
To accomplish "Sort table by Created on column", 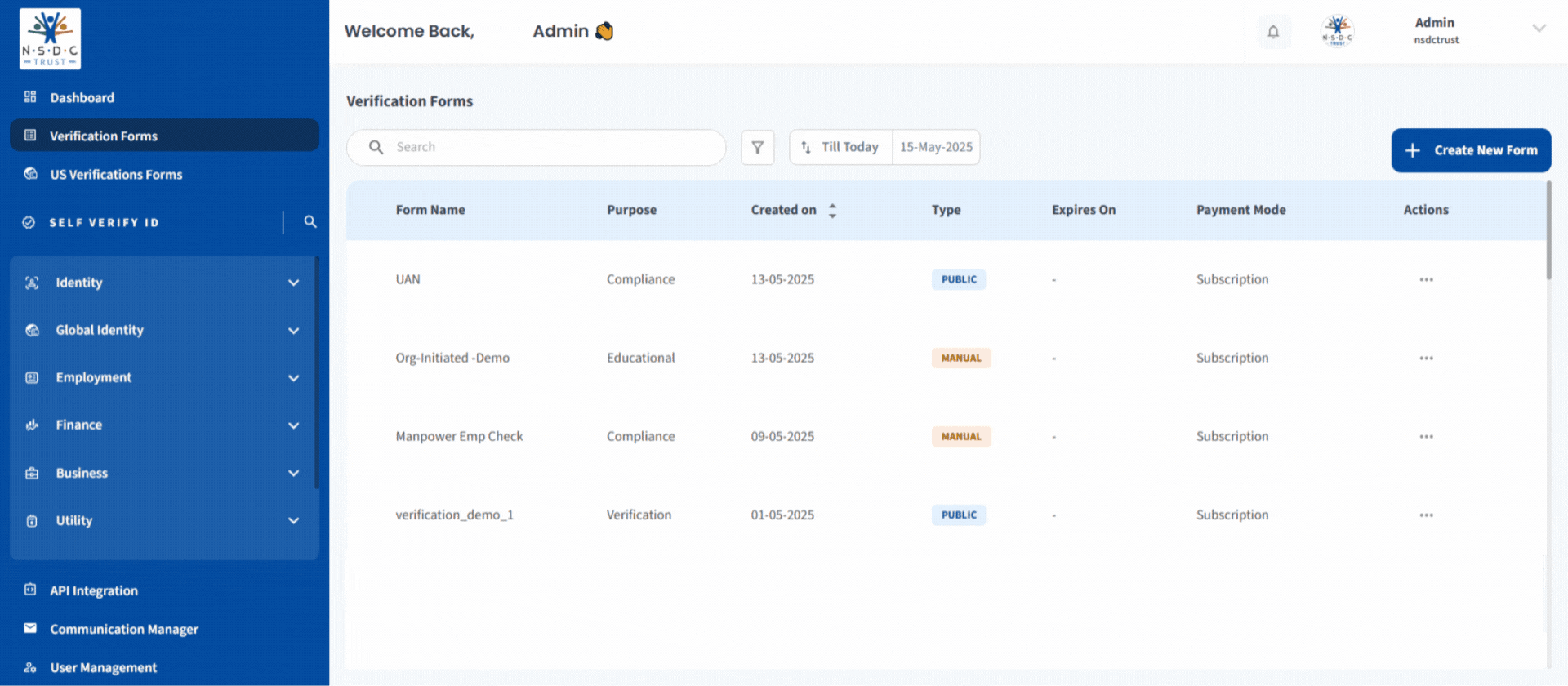I will (x=832, y=211).
